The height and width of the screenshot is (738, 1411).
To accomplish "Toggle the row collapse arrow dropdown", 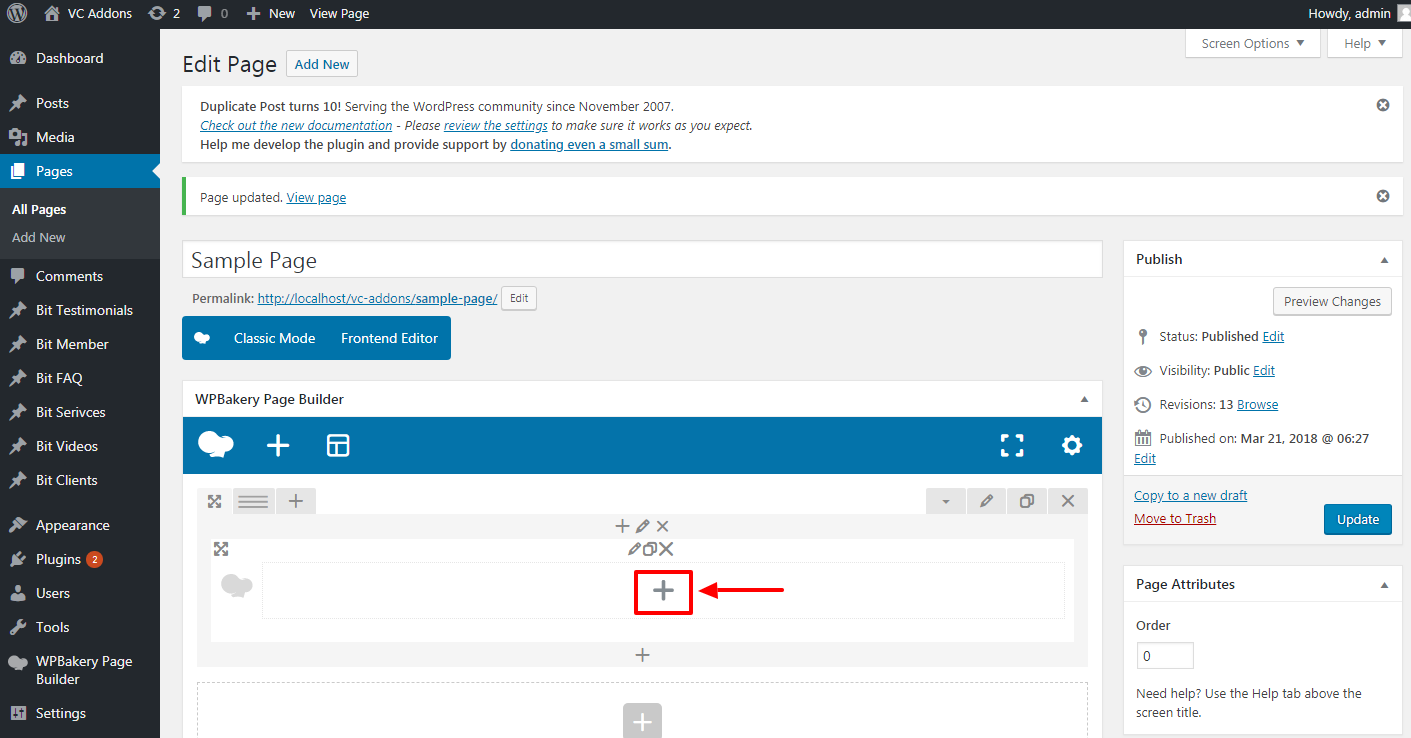I will tap(946, 501).
